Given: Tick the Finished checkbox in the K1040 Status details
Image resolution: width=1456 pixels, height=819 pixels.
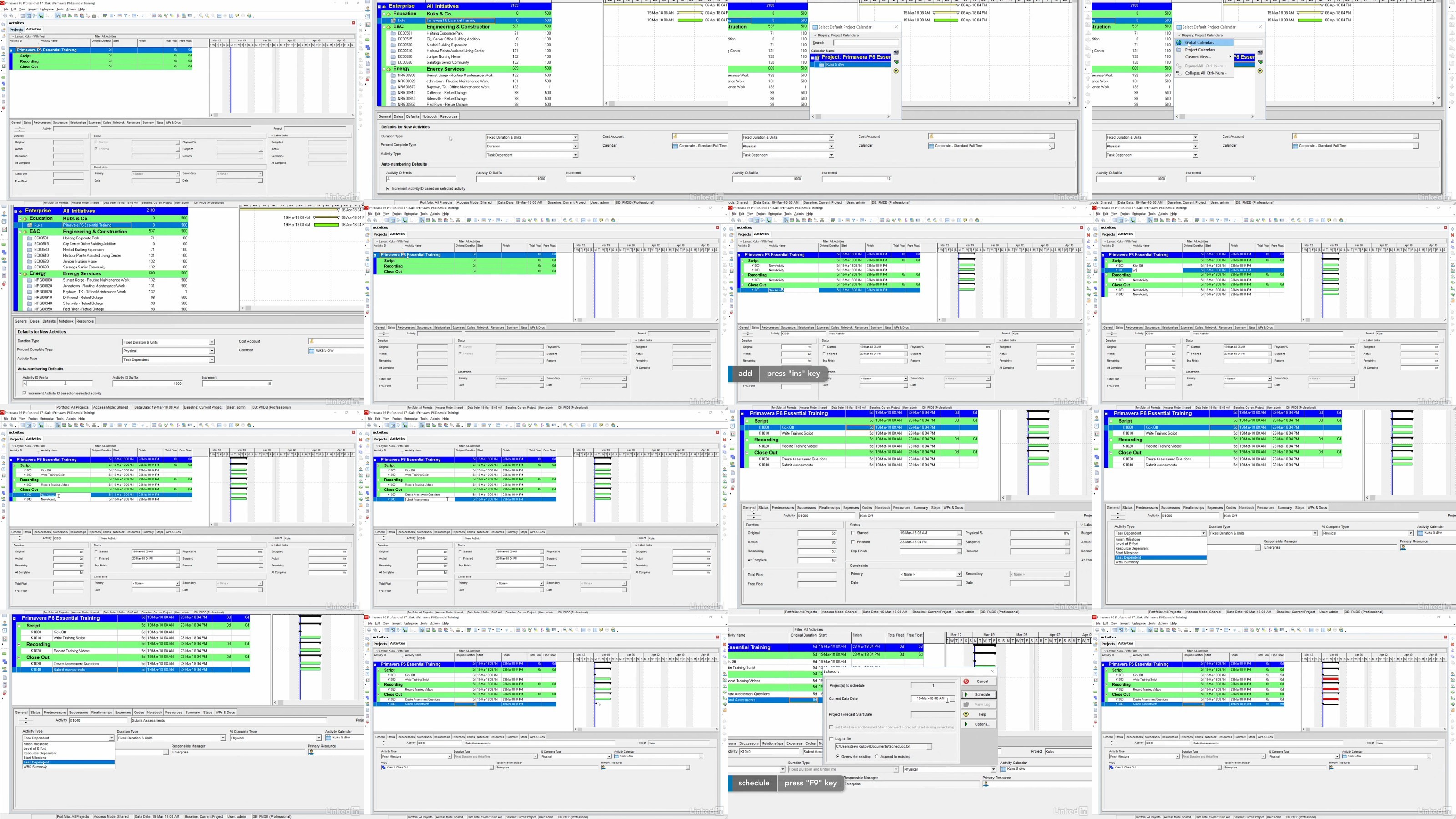Looking at the screenshot, I should pos(460,558).
